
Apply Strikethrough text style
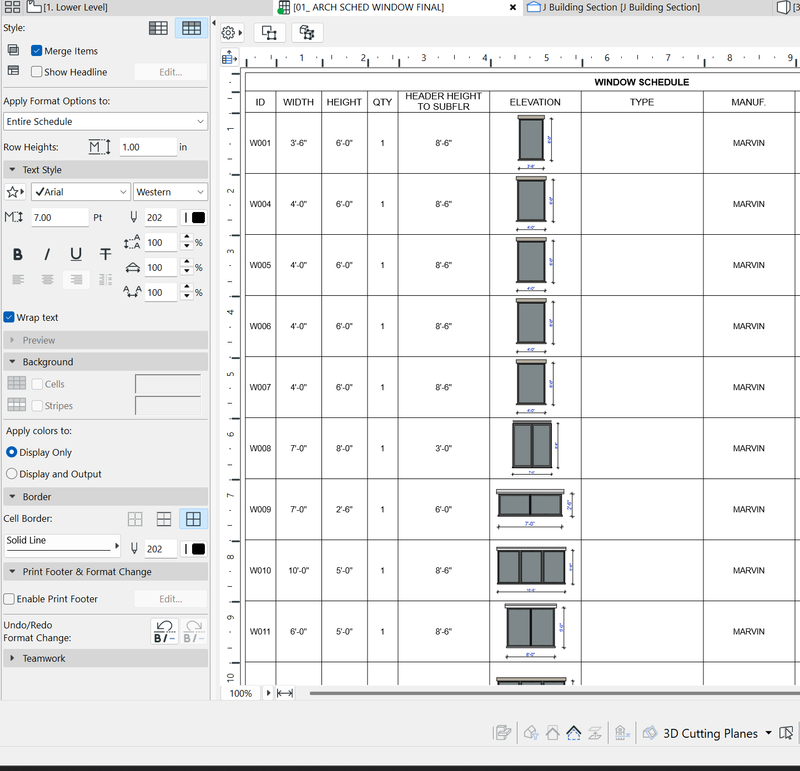click(105, 255)
